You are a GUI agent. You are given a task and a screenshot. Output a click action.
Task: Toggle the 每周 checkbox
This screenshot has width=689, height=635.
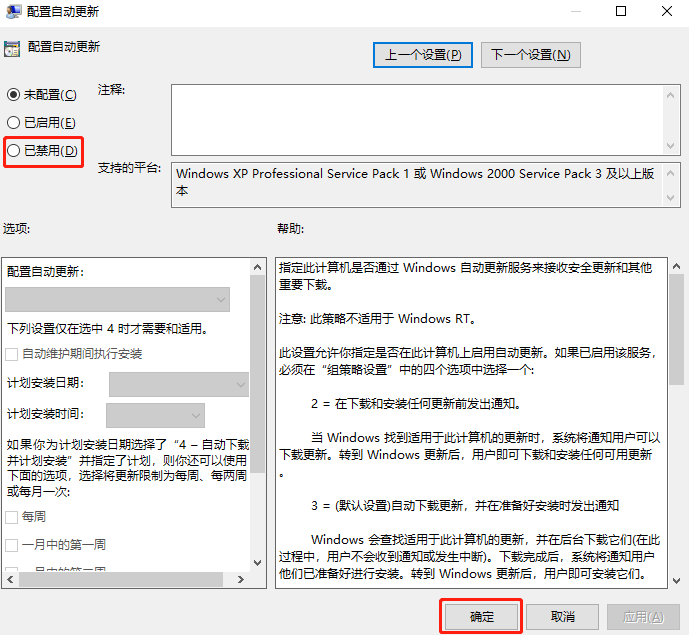(12, 517)
